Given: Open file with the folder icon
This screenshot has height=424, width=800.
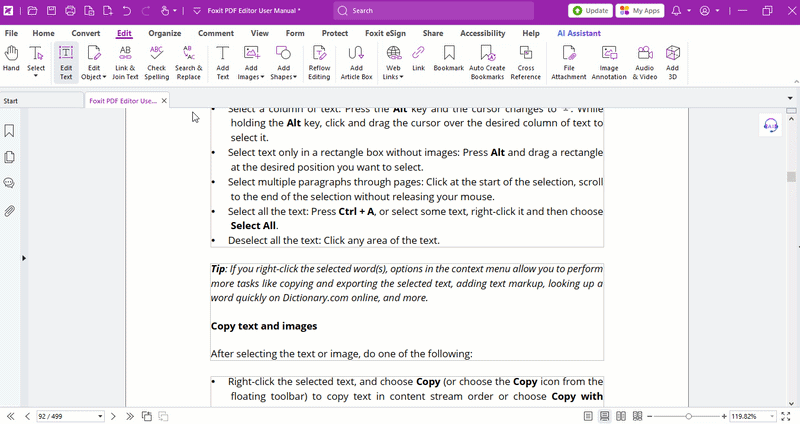Looking at the screenshot, I should [32, 11].
